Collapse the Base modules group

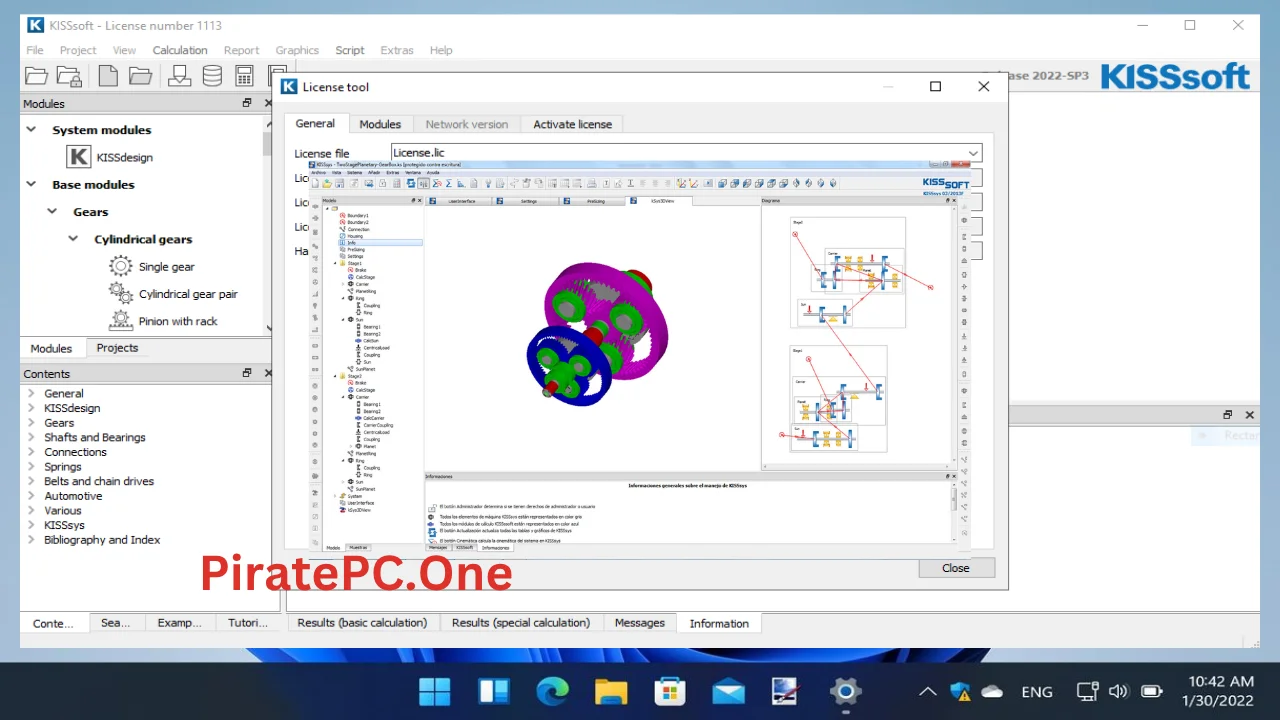pyautogui.click(x=31, y=184)
